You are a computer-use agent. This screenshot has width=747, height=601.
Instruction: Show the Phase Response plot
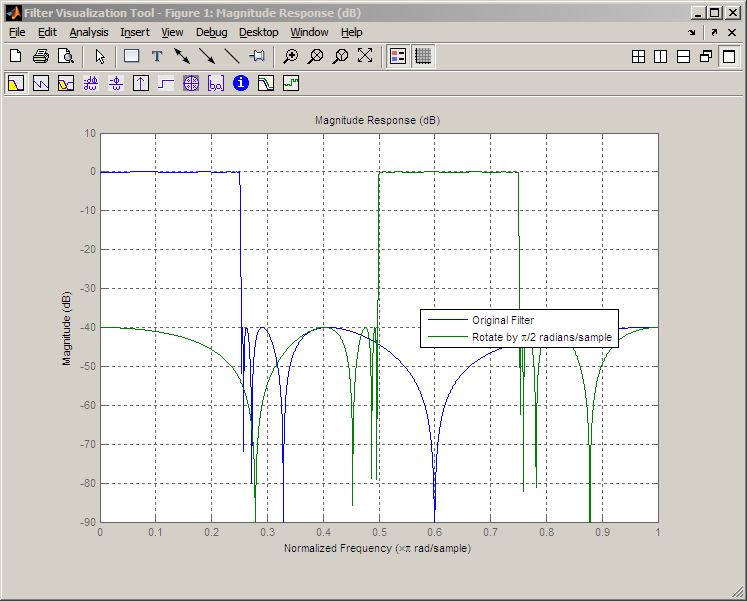[x=41, y=83]
